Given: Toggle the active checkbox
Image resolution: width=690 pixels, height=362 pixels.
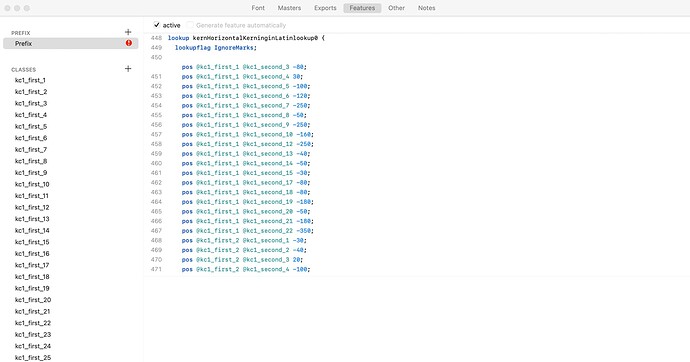Looking at the screenshot, I should pyautogui.click(x=157, y=25).
